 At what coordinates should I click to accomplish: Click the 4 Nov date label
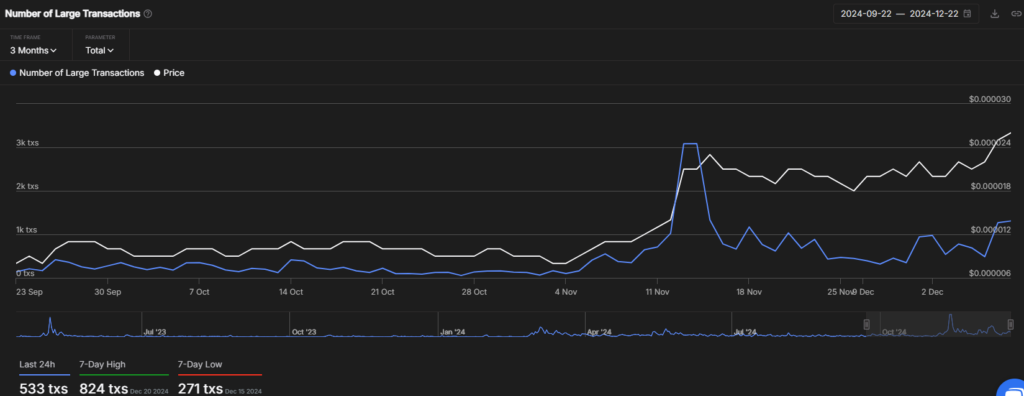coord(566,292)
